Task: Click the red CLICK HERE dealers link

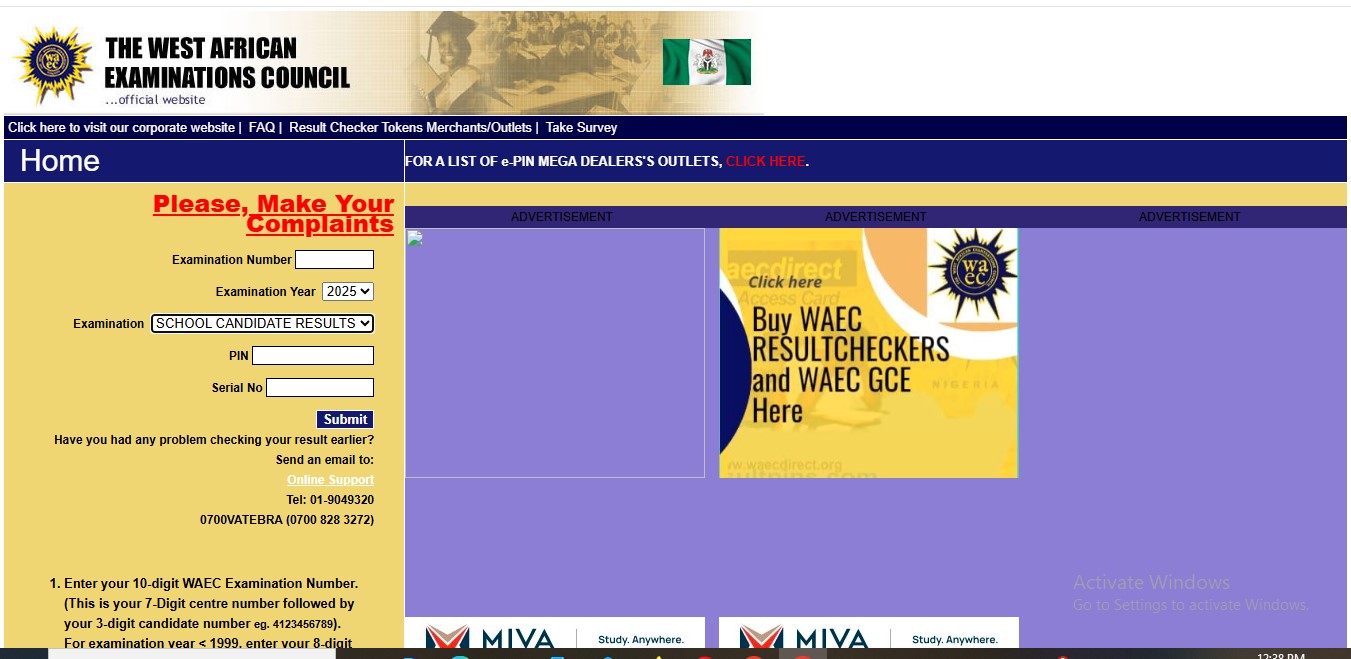Action: tap(765, 160)
